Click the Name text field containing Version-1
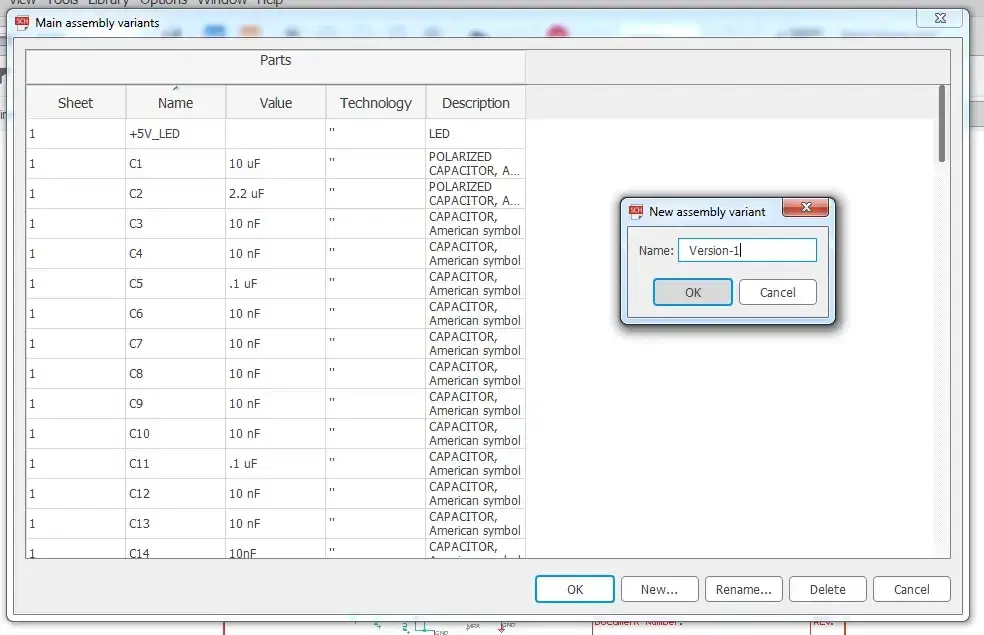 tap(746, 250)
